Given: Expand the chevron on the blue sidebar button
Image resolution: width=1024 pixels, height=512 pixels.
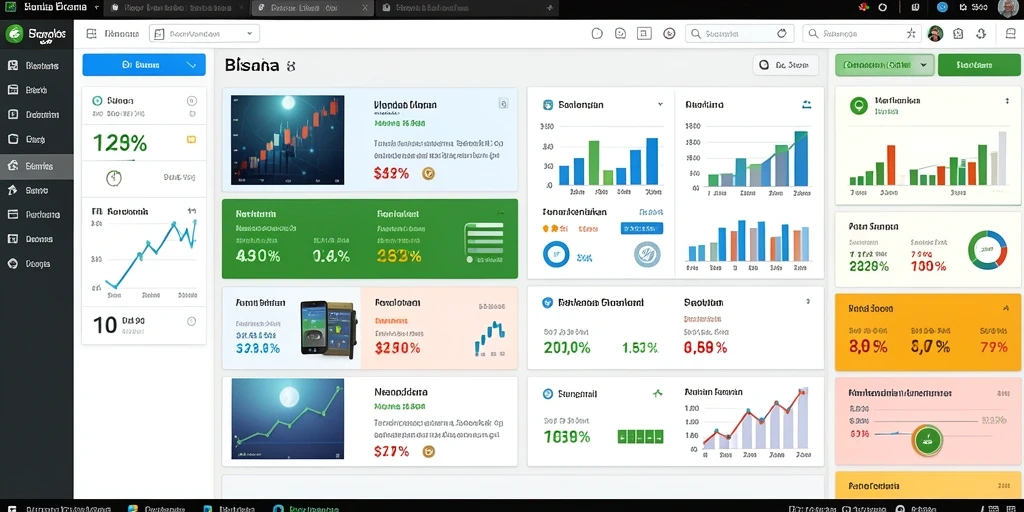Looking at the screenshot, I should [x=191, y=65].
